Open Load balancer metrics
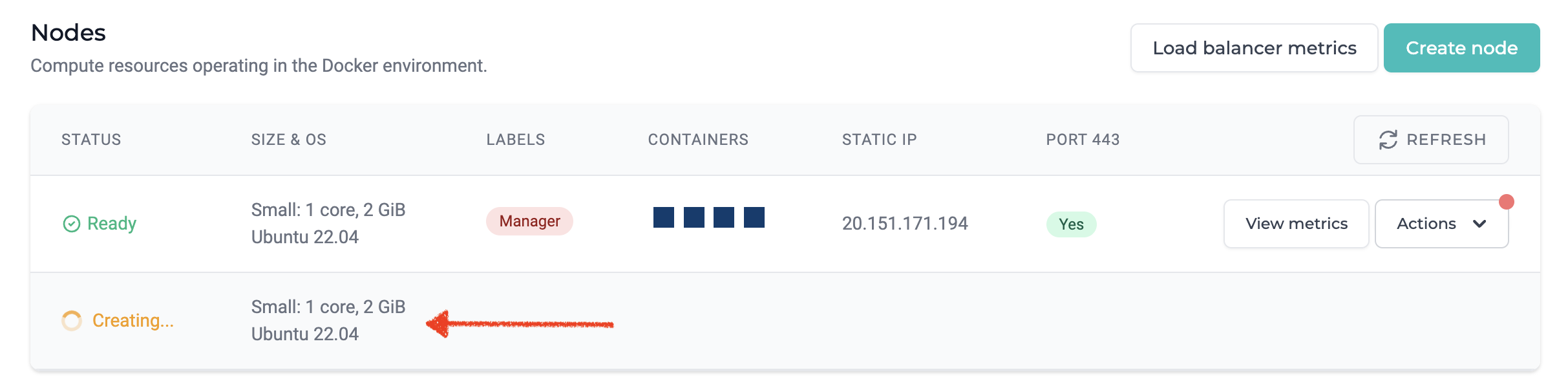The height and width of the screenshot is (392, 1568). point(1255,48)
